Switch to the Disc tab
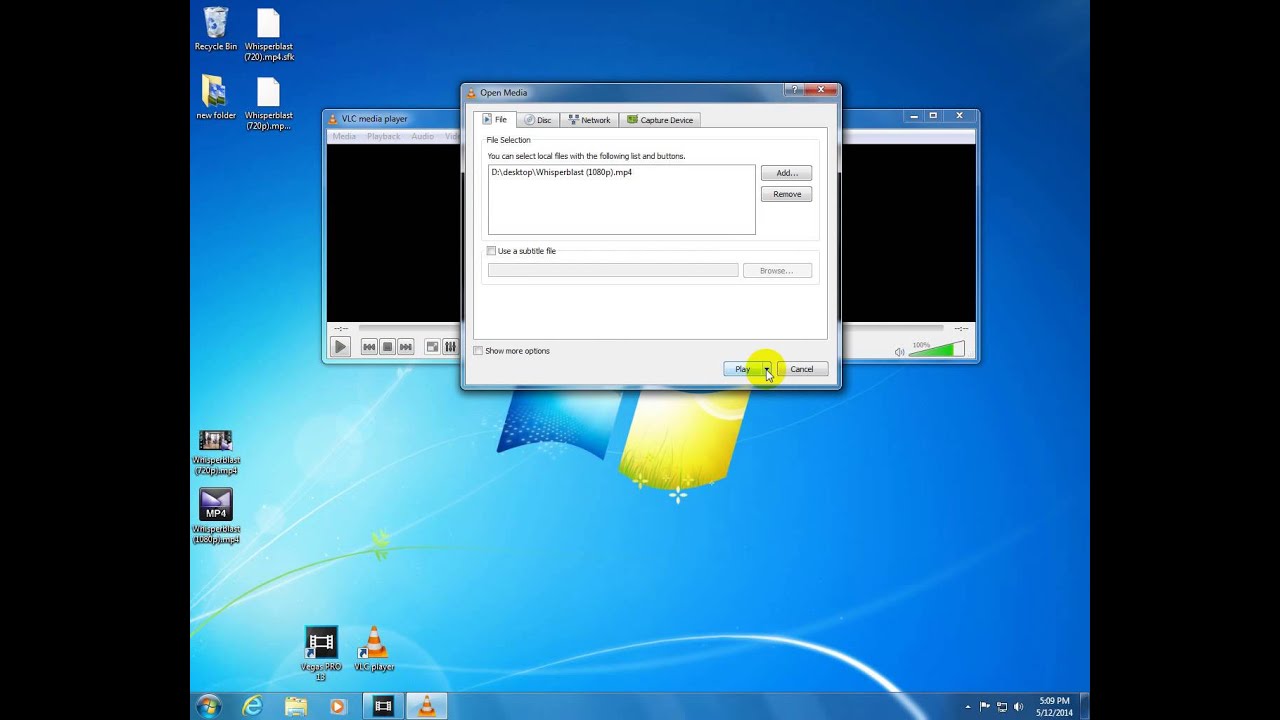Image resolution: width=1280 pixels, height=720 pixels. (x=538, y=120)
